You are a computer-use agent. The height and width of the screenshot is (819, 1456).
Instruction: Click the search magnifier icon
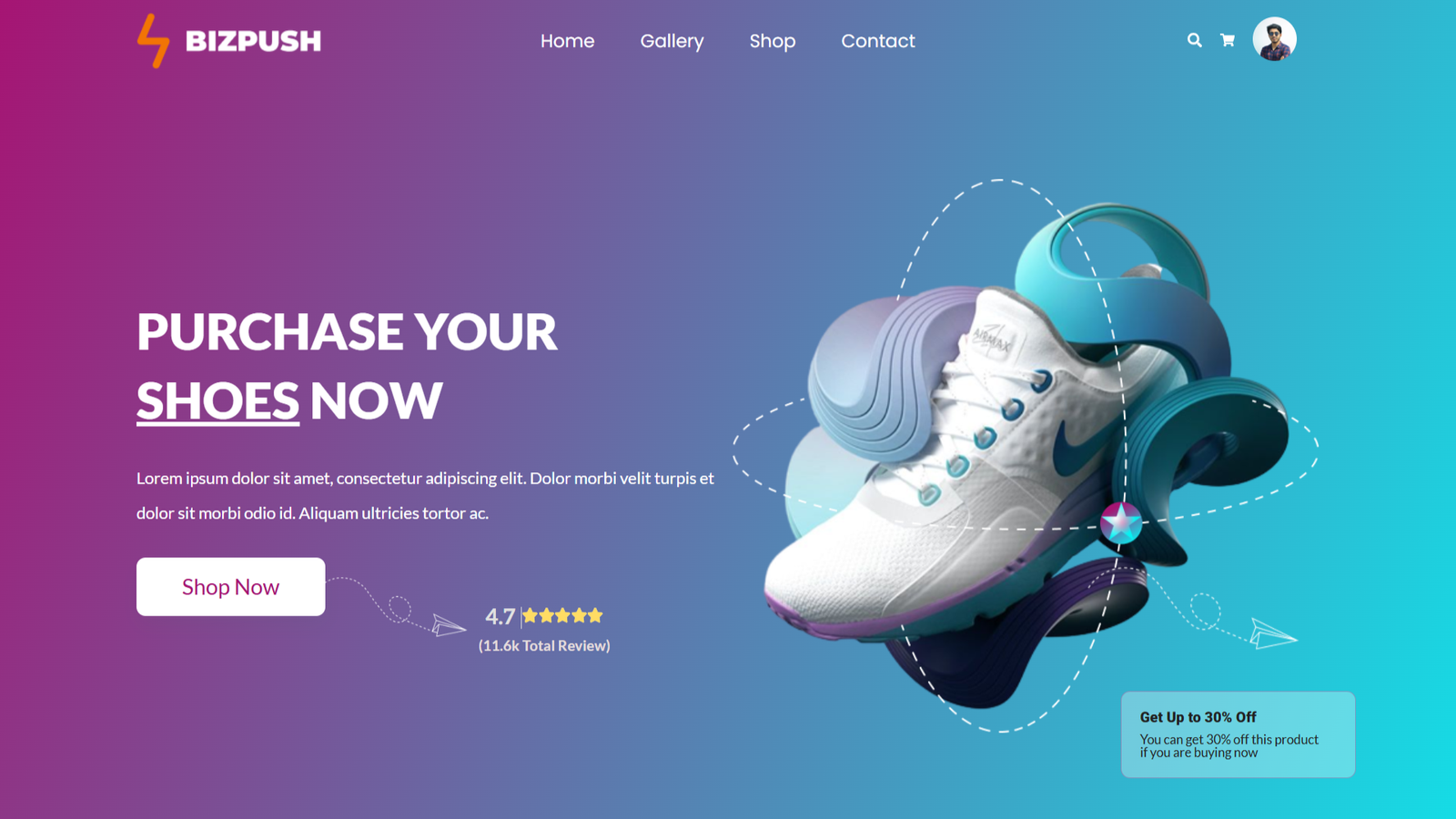click(1194, 40)
